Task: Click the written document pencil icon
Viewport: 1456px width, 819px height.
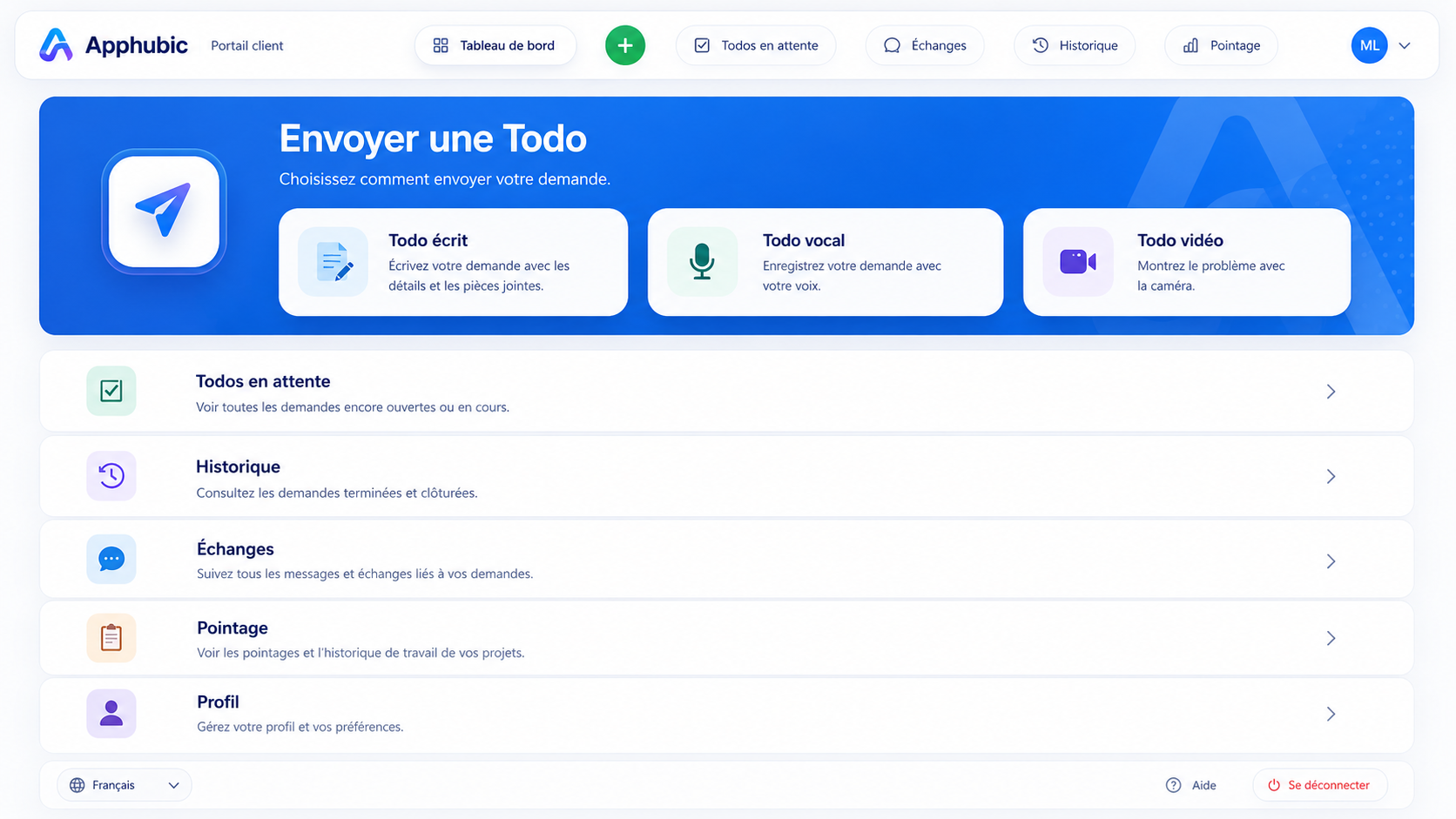Action: [x=334, y=262]
